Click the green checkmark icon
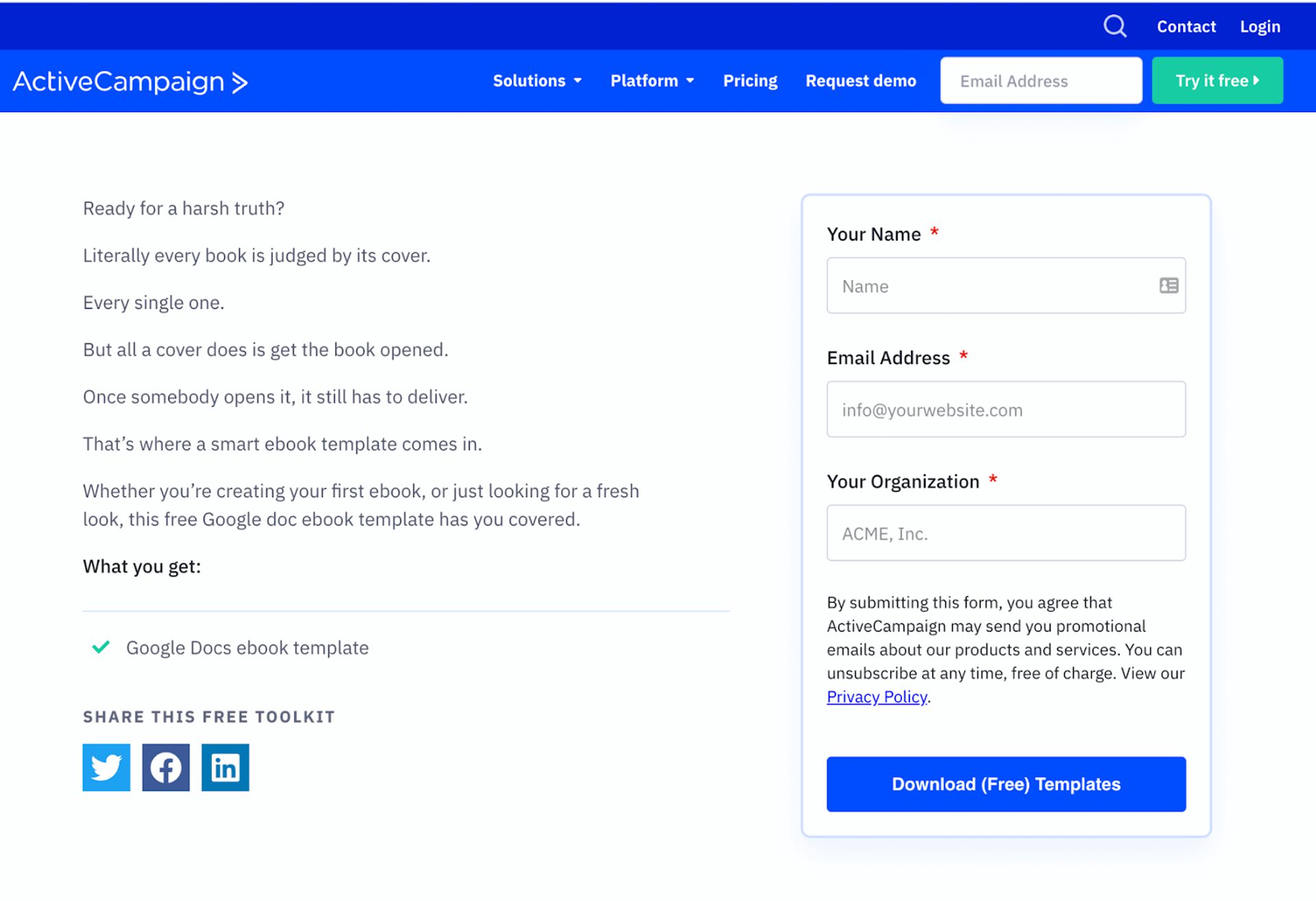The height and width of the screenshot is (901, 1316). 101,647
